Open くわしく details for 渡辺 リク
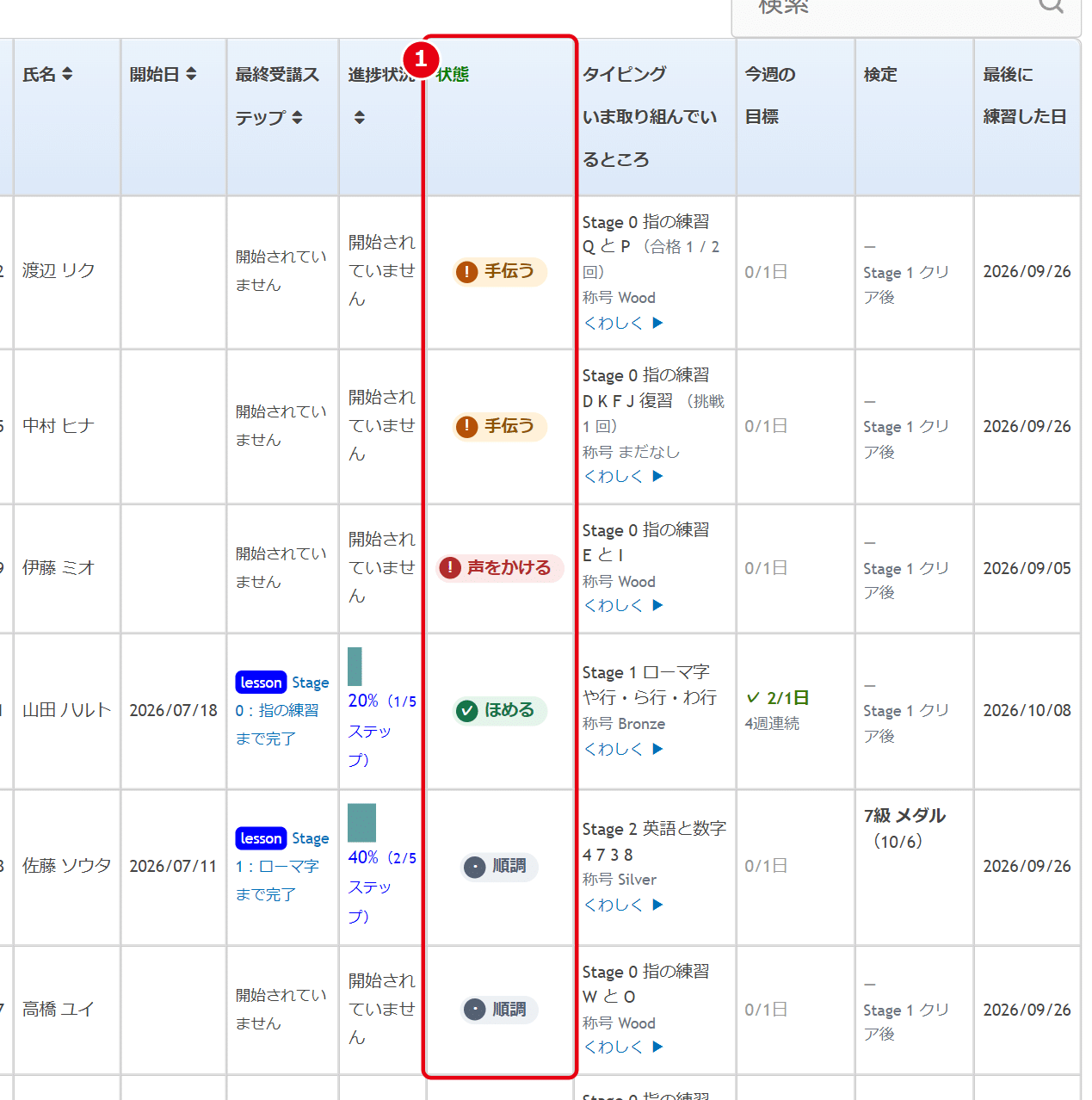The height and width of the screenshot is (1100, 1092). [623, 323]
